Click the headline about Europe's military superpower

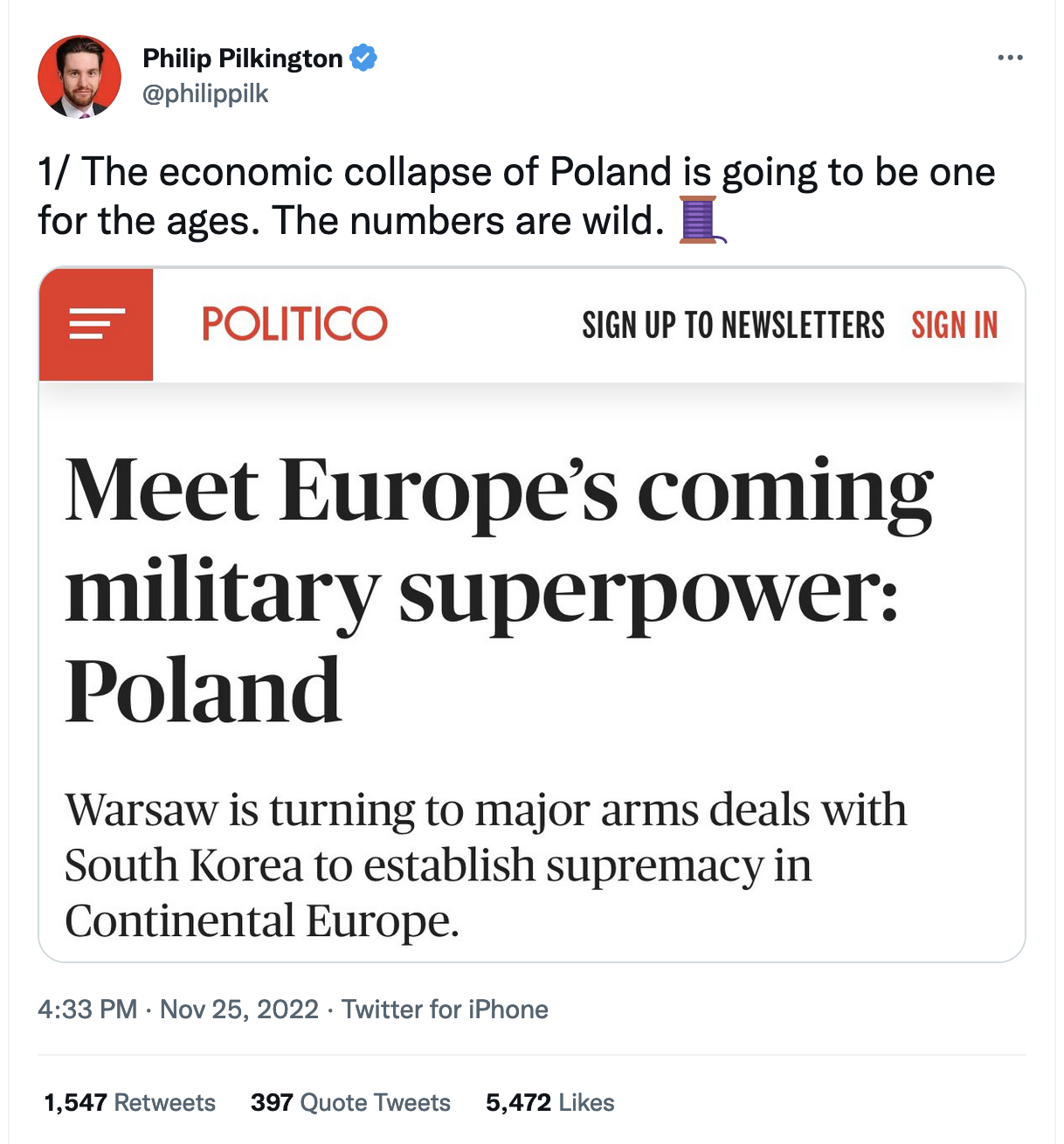pyautogui.click(x=498, y=589)
